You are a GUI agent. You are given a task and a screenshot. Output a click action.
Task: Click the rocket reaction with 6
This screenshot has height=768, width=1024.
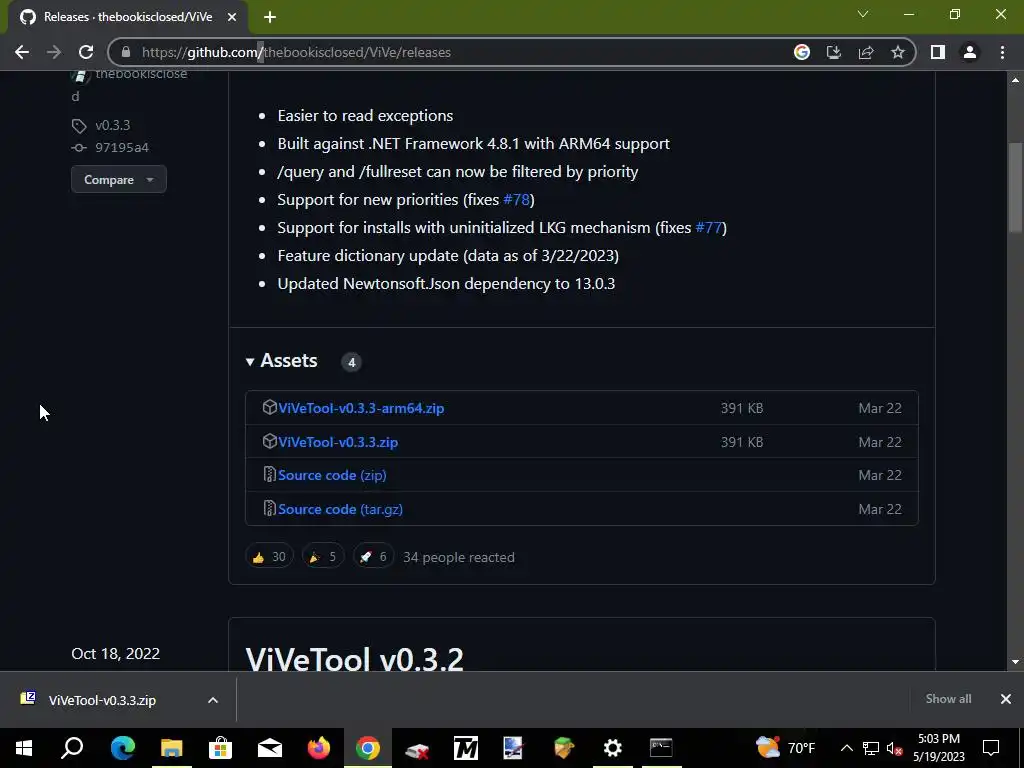[x=373, y=557]
